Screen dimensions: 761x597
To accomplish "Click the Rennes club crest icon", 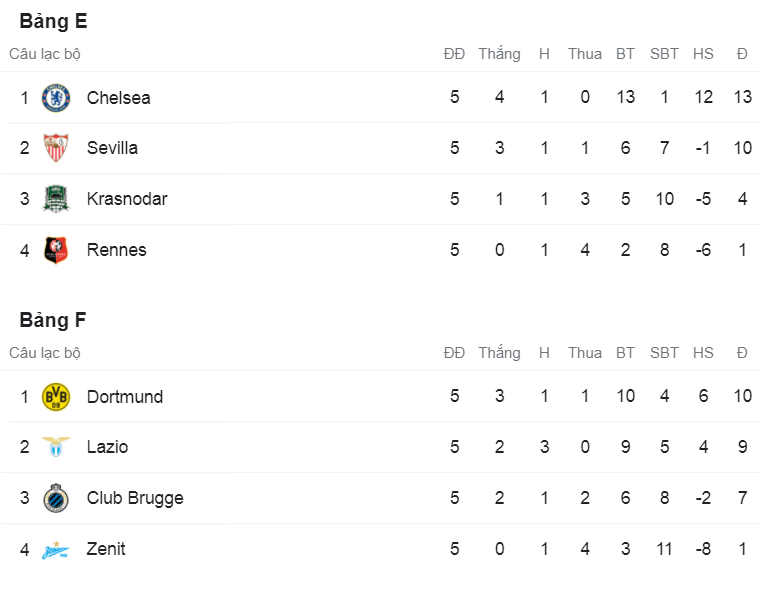I will [56, 250].
